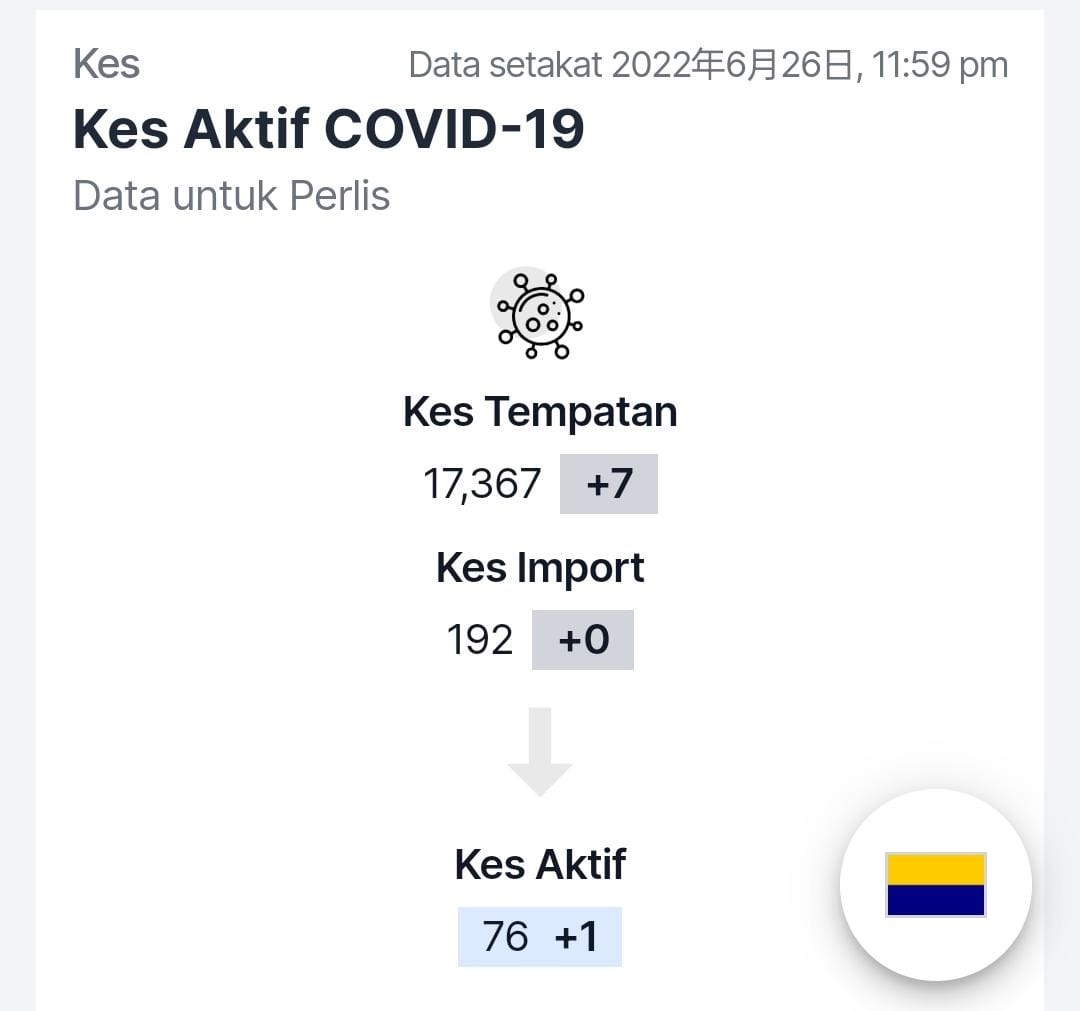This screenshot has width=1080, height=1011.
Task: Click the downward arrow below Kes Import
Action: click(540, 751)
